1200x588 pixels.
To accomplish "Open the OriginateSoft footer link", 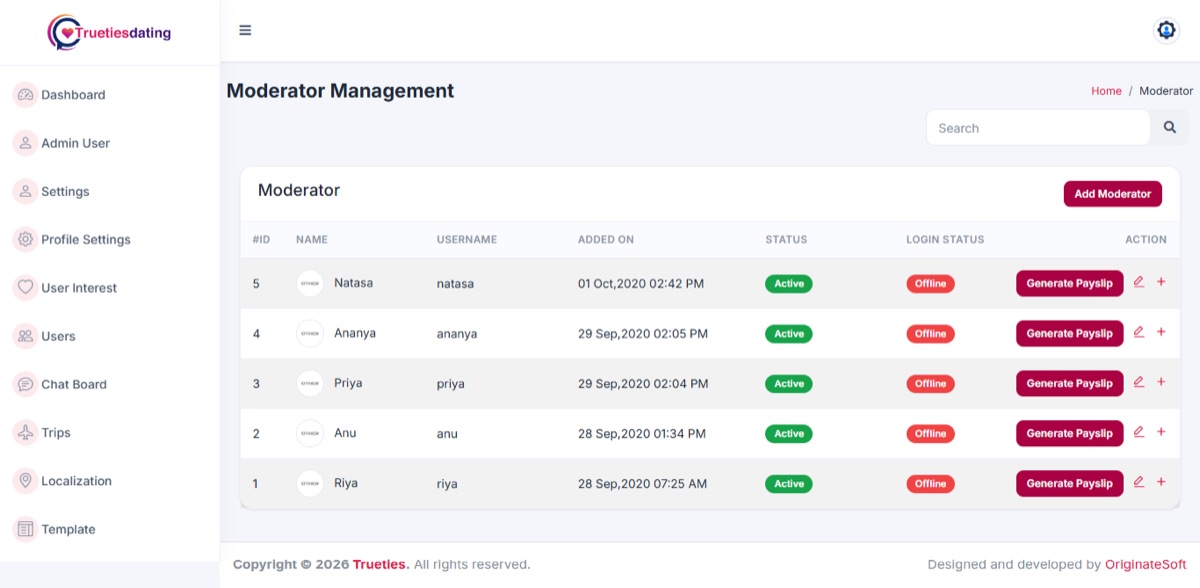I will coord(1146,565).
